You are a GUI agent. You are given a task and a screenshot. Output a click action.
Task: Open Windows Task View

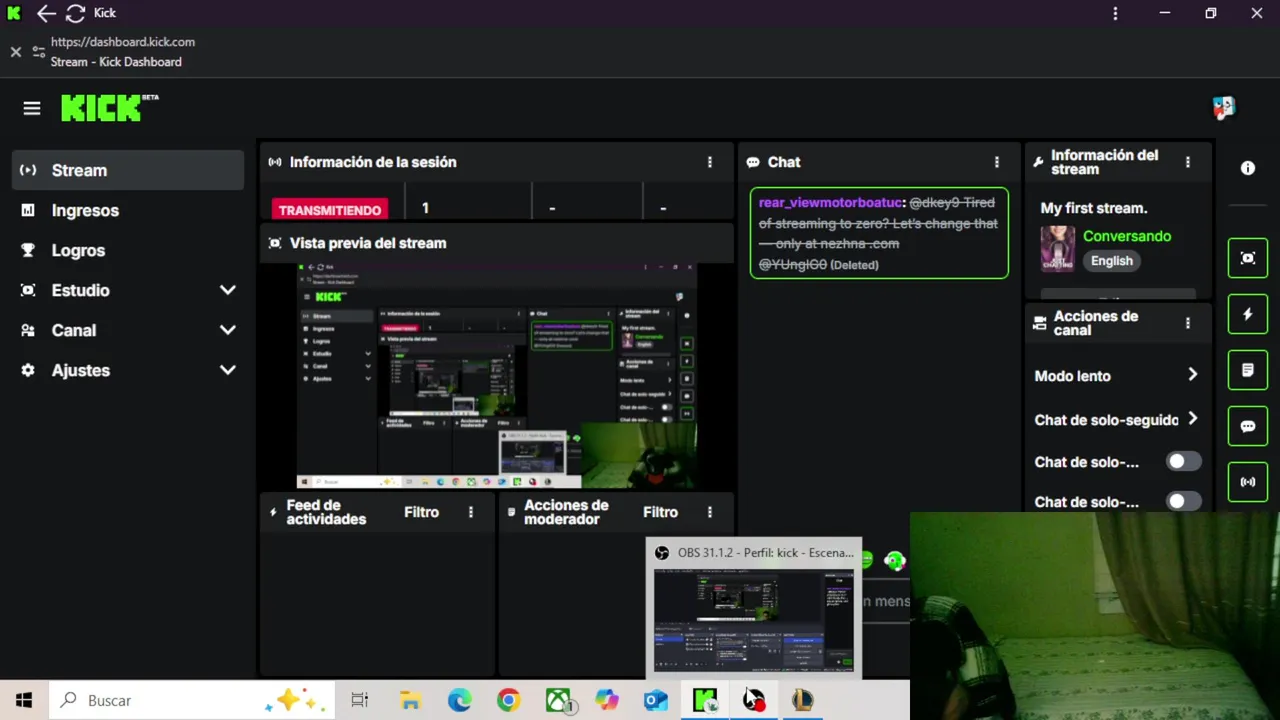click(x=360, y=700)
